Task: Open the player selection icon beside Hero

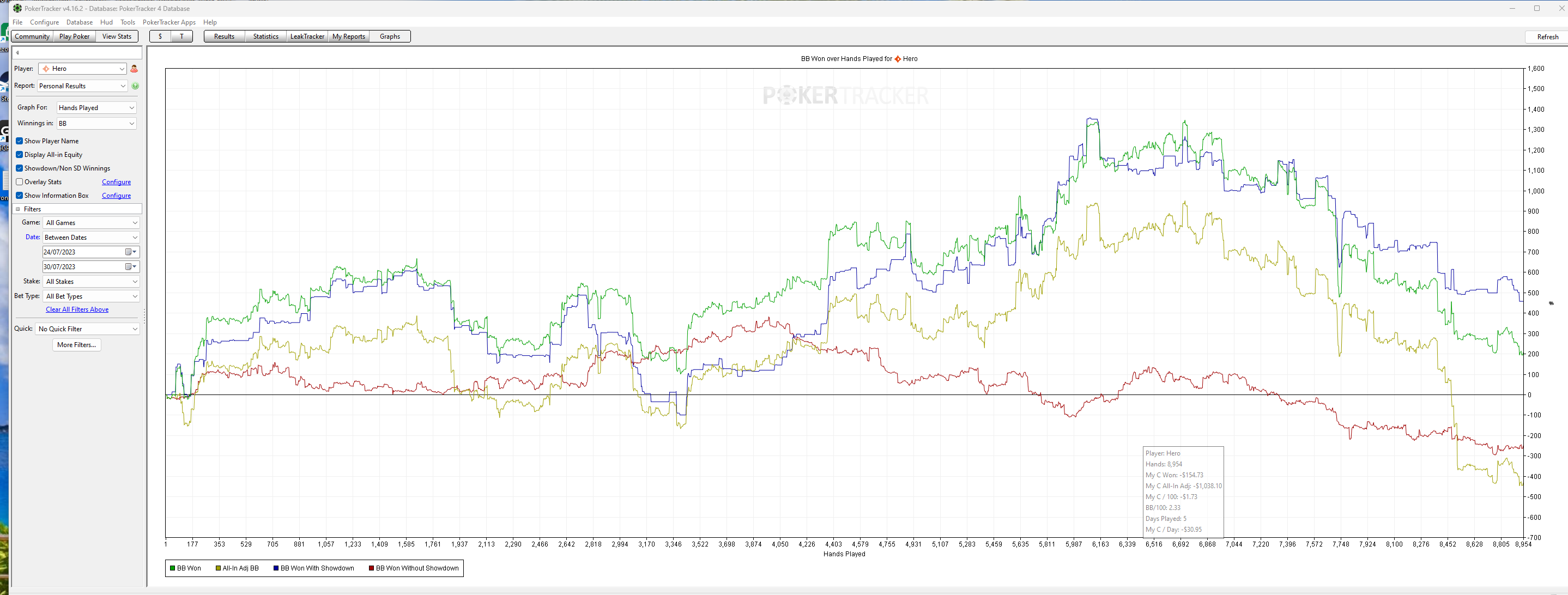Action: click(135, 69)
